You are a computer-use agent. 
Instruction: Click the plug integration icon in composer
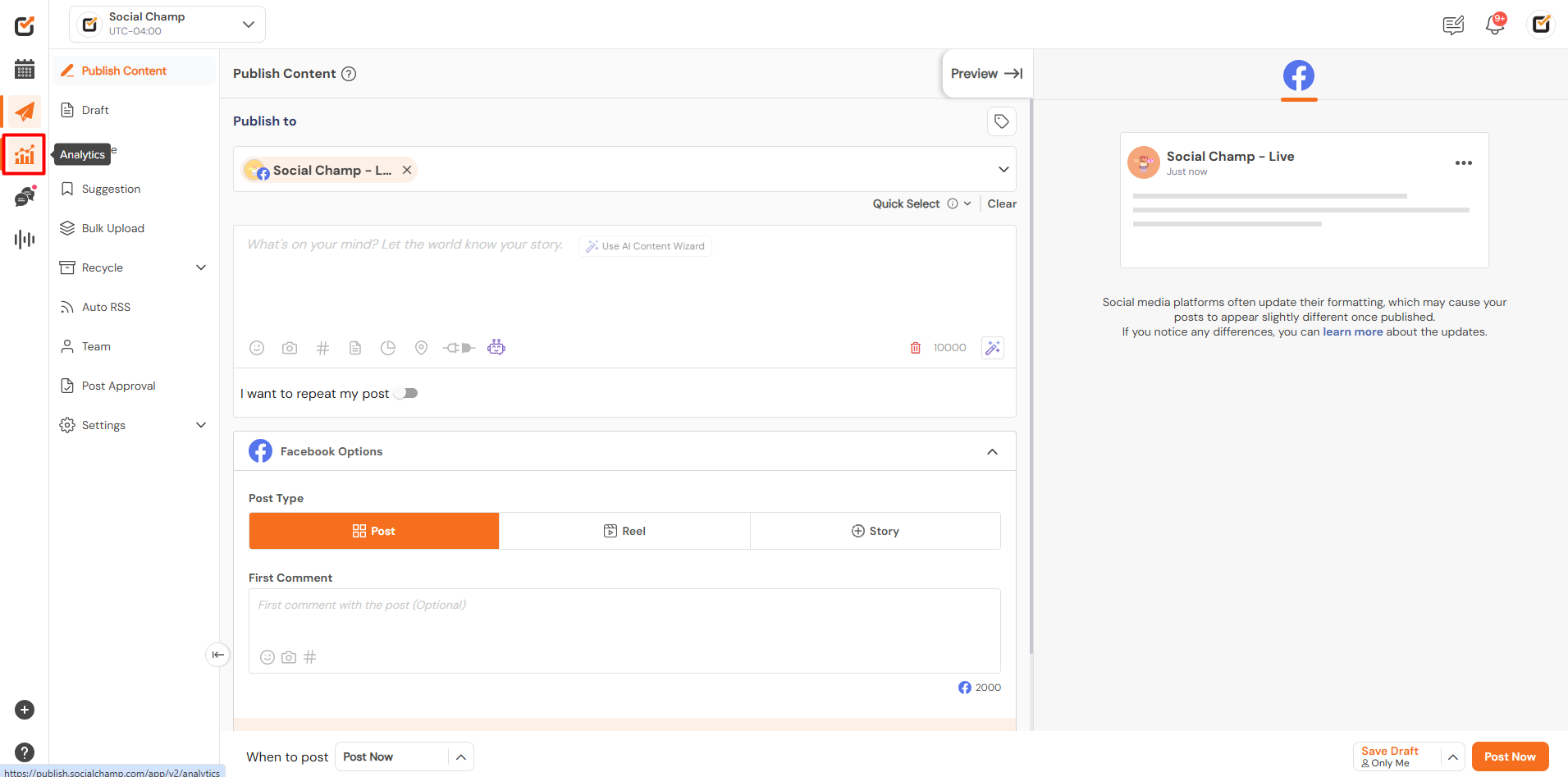click(459, 348)
